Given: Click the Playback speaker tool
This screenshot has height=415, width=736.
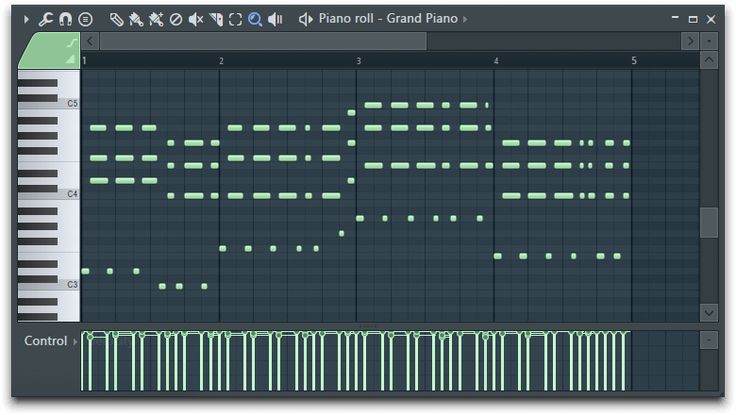Looking at the screenshot, I should tap(275, 19).
